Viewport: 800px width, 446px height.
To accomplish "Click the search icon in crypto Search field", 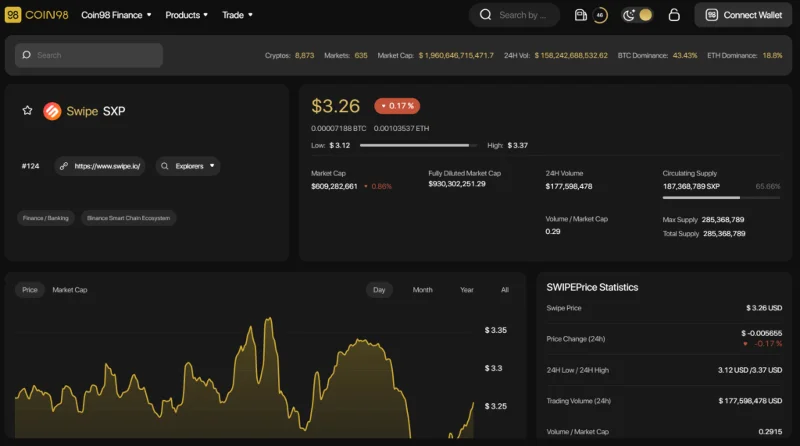I will click(27, 55).
